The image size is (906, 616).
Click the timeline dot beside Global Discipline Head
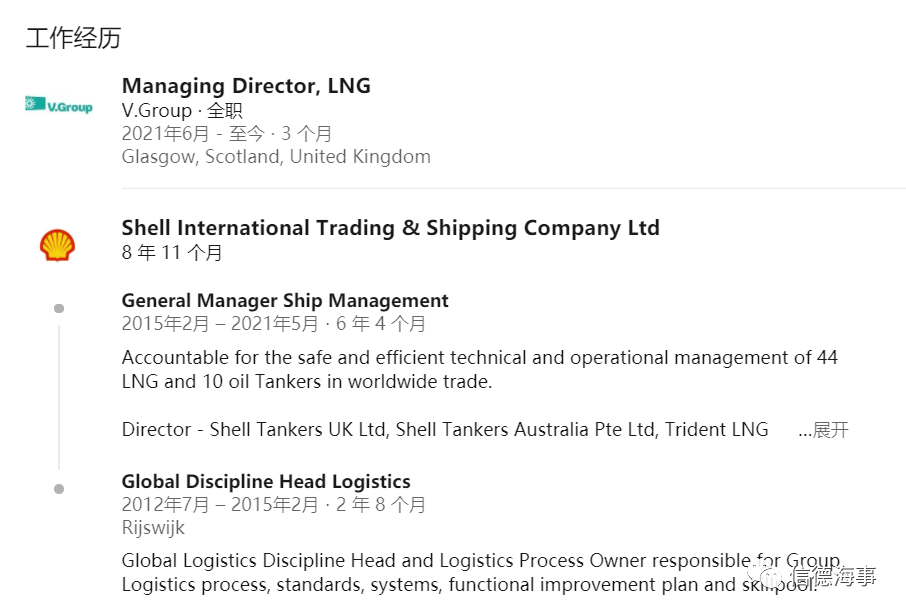pos(59,489)
